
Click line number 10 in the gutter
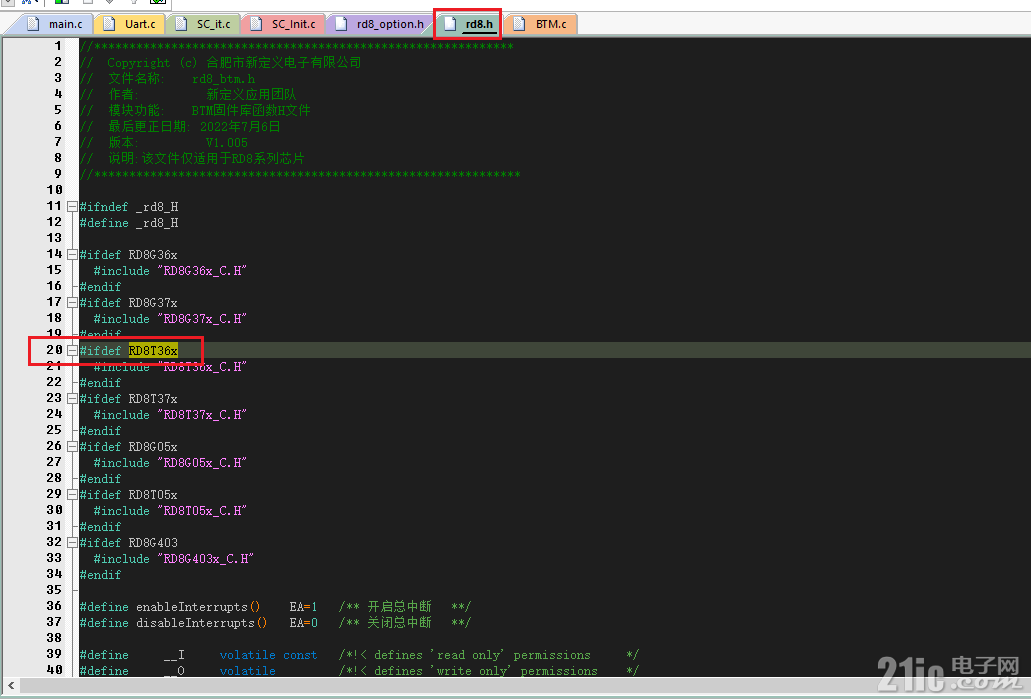54,189
